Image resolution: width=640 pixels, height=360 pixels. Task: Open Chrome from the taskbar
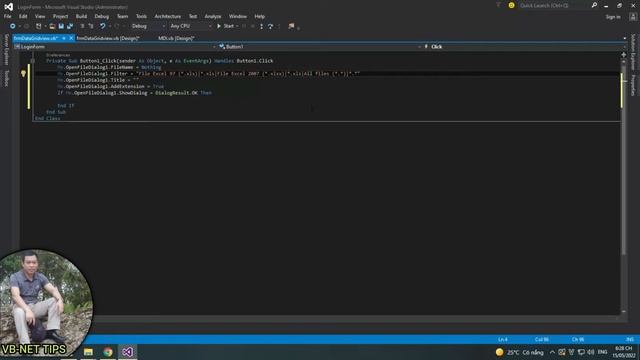(x=108, y=352)
